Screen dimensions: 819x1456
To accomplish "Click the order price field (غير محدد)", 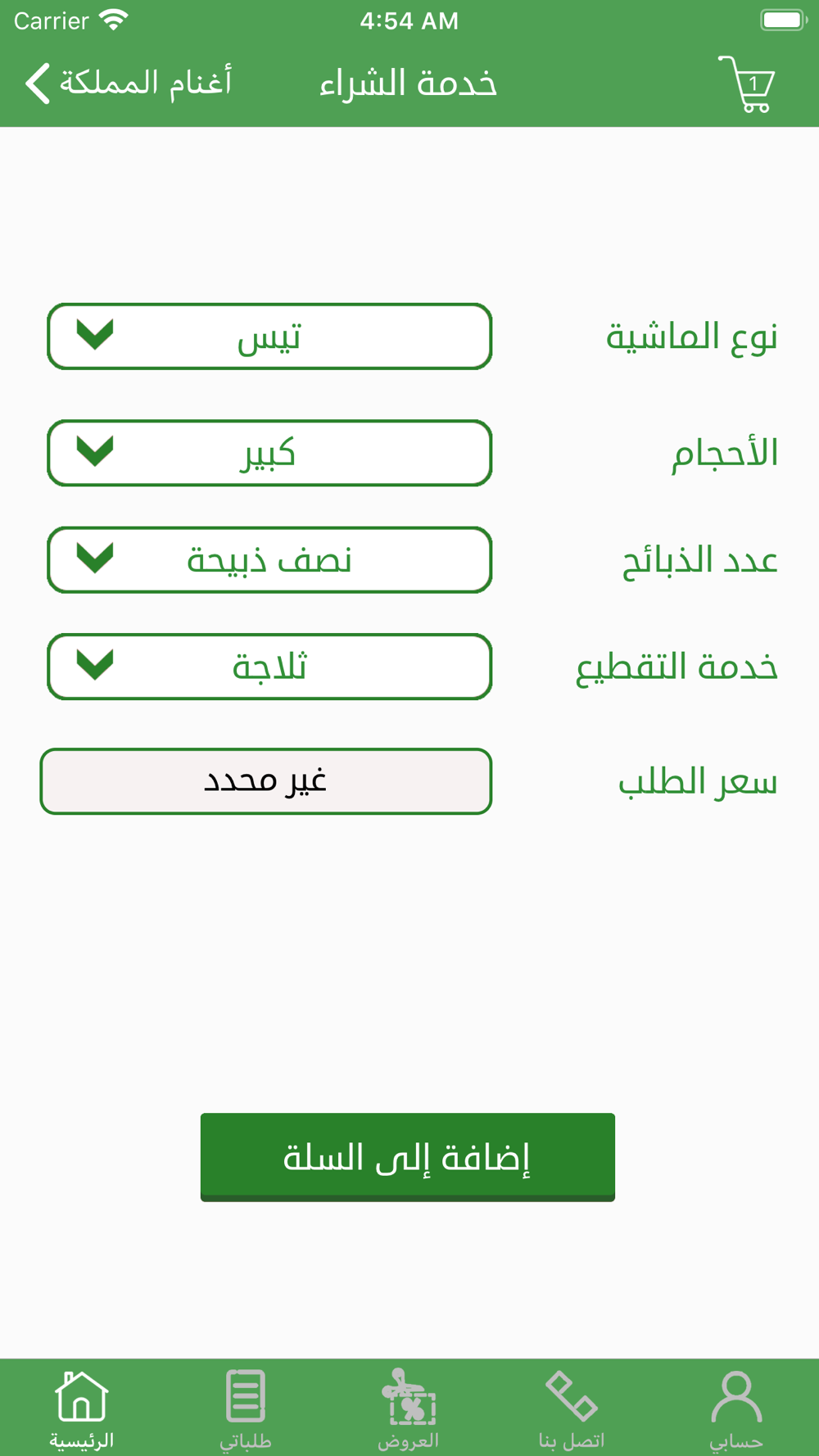I will [x=265, y=781].
